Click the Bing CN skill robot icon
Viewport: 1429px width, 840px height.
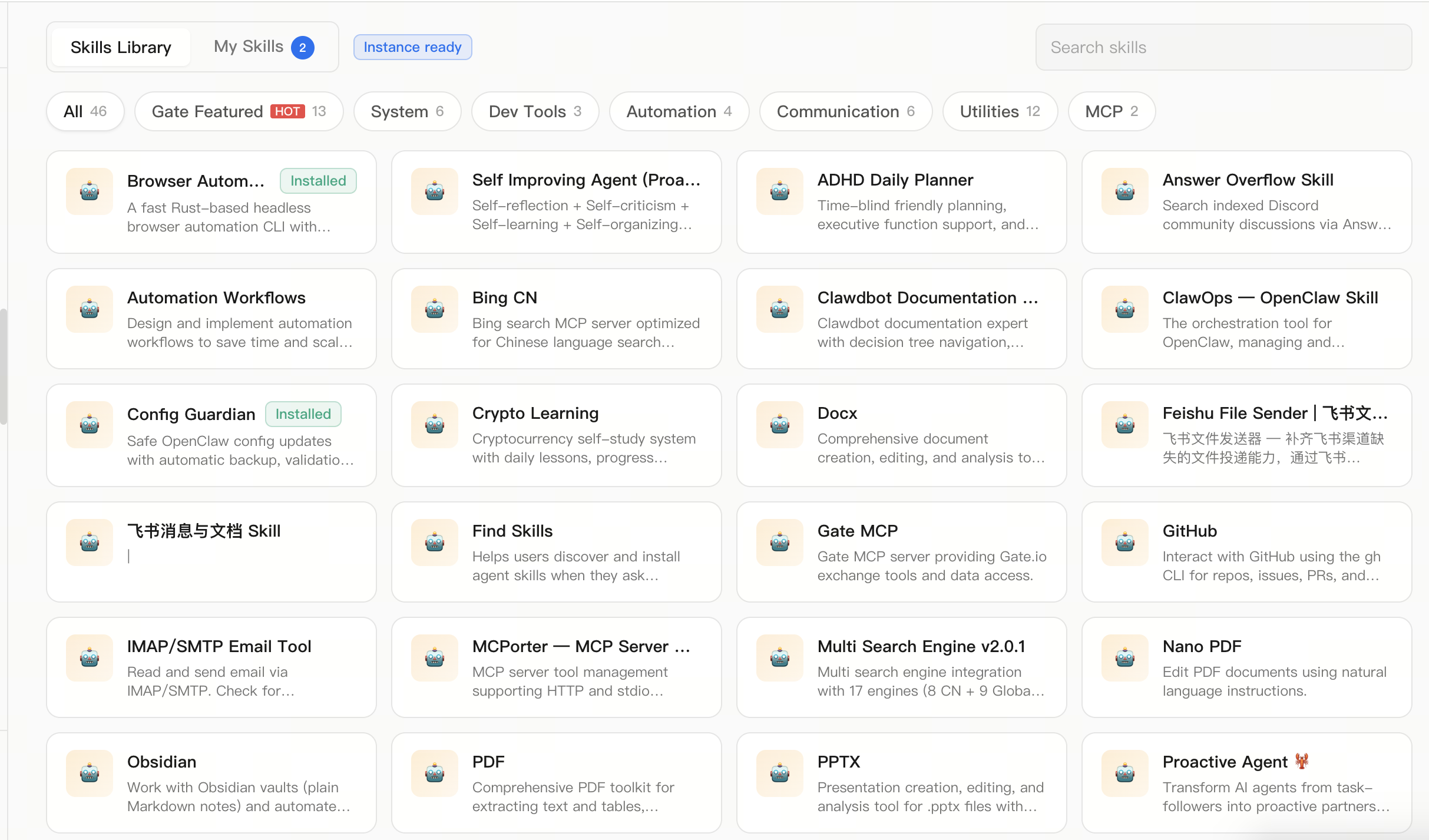point(435,309)
